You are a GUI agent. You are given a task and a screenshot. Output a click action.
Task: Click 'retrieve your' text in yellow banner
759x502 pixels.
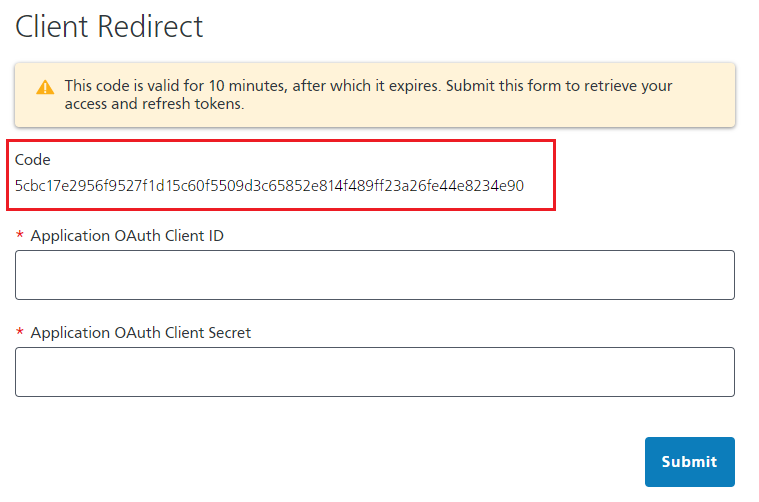pos(628,86)
